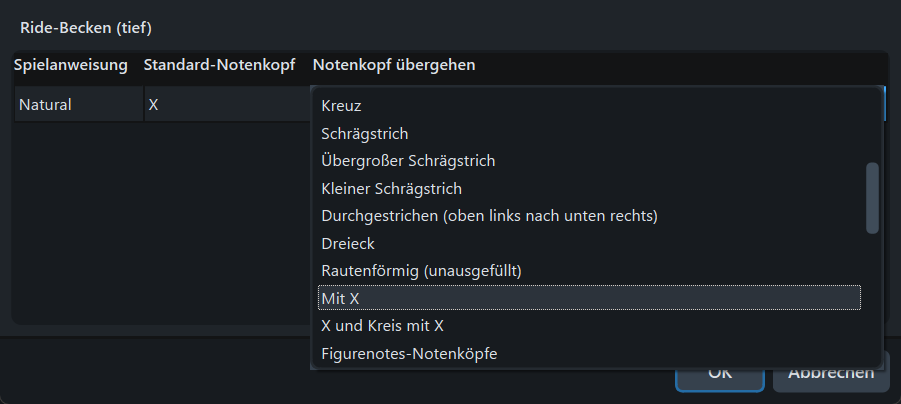This screenshot has height=404, width=901.
Task: Pick Übergroßer Schrägstrich in the dropdown
Action: (408, 160)
